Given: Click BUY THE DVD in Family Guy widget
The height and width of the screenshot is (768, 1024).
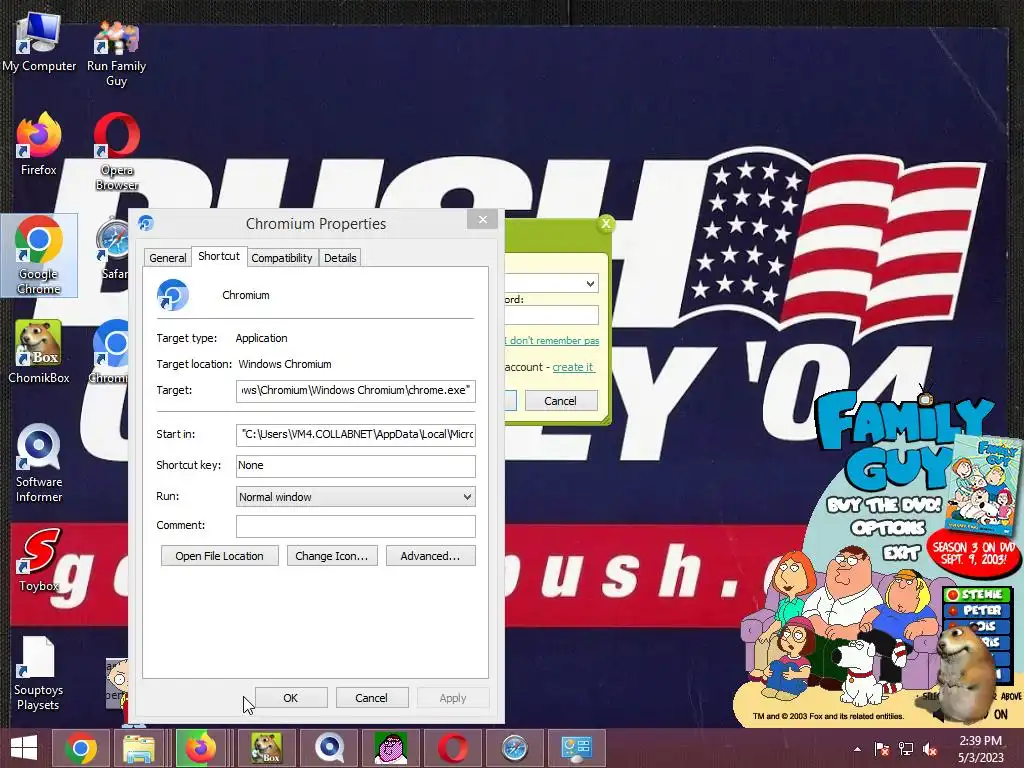Looking at the screenshot, I should coord(884,505).
